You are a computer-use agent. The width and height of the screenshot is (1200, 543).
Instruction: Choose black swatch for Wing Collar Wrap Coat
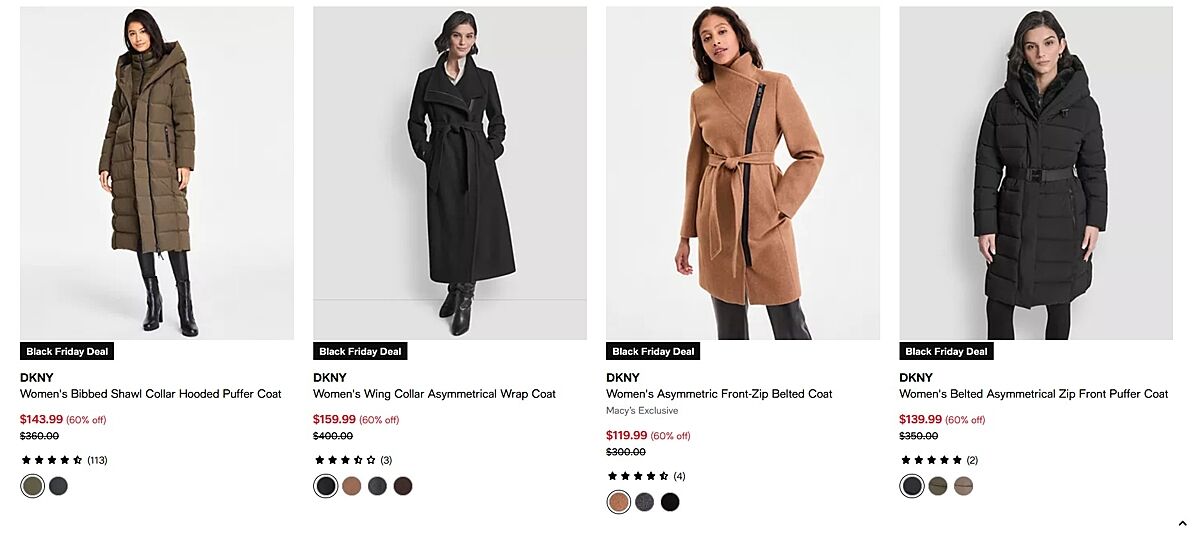click(x=326, y=486)
